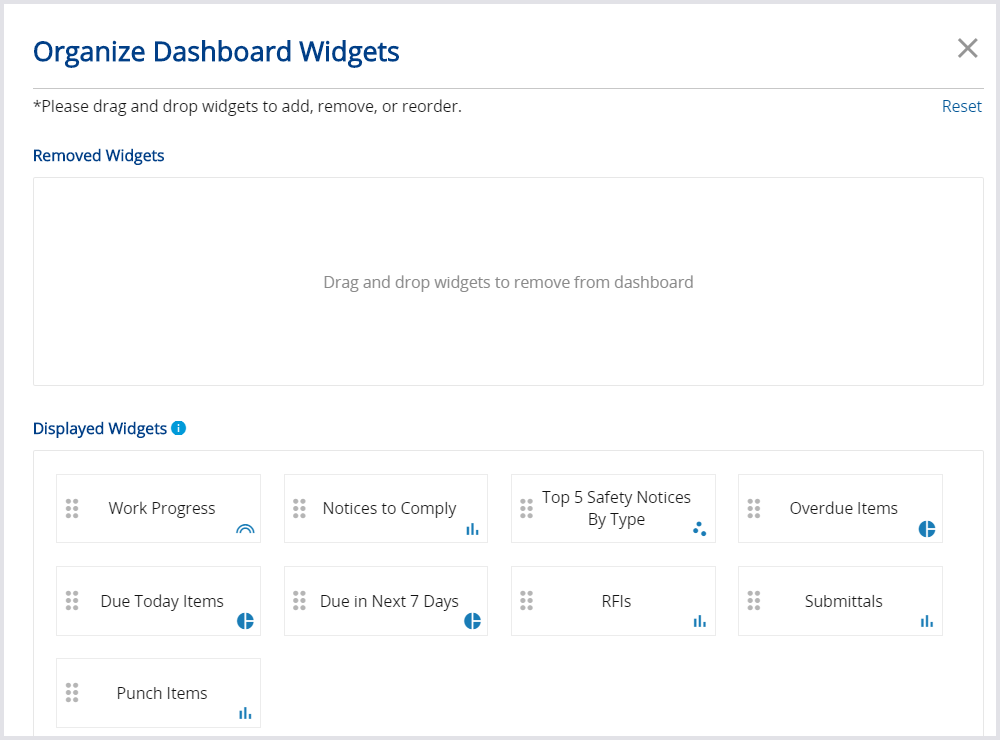Click the Overdue Items pie chart icon
Image resolution: width=1000 pixels, height=740 pixels.
[x=927, y=529]
